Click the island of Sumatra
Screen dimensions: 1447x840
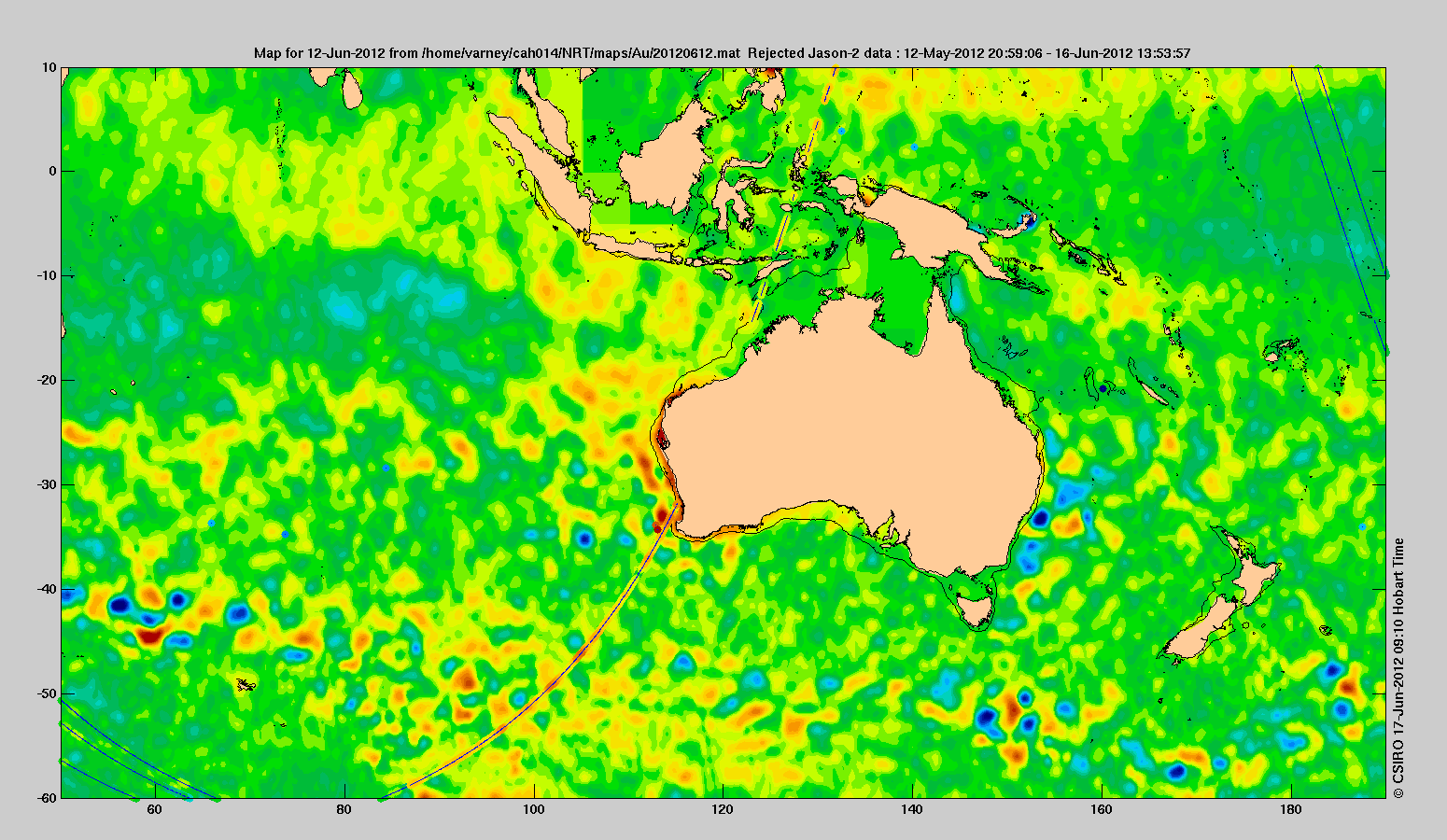point(538,175)
